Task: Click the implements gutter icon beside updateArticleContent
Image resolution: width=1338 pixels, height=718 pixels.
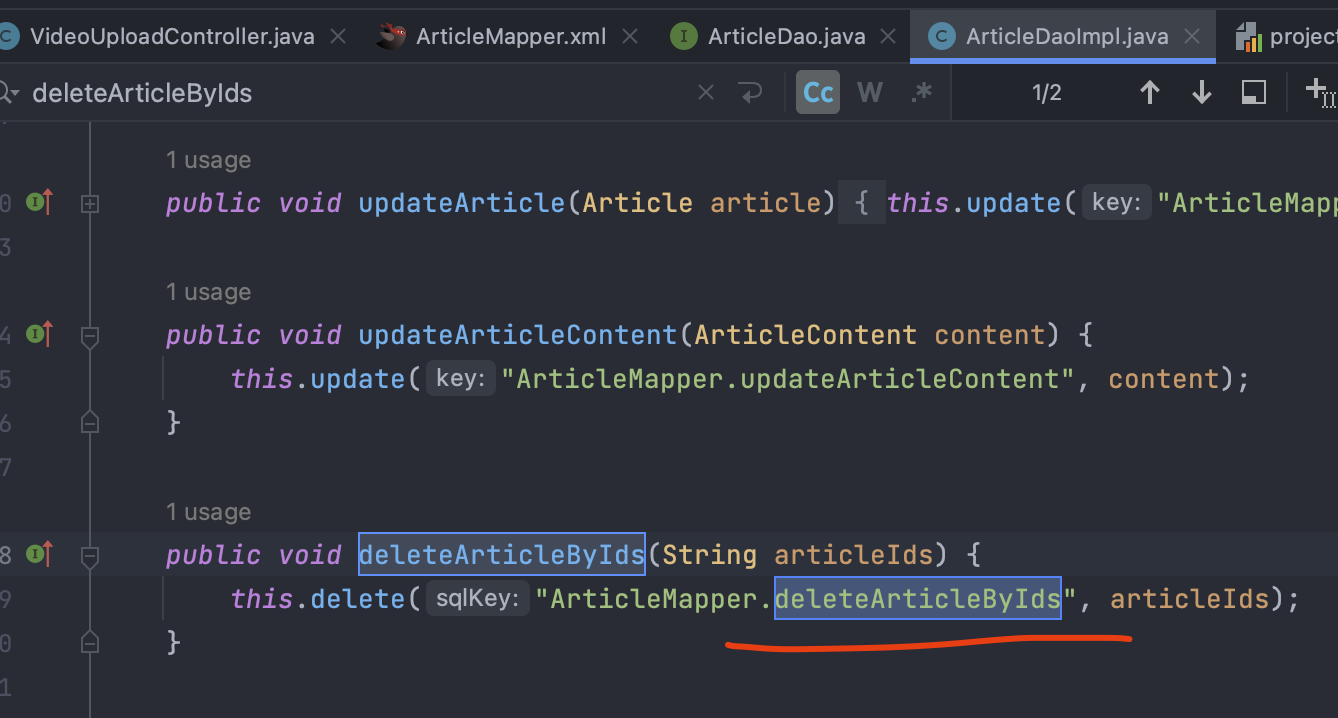Action: coord(40,335)
